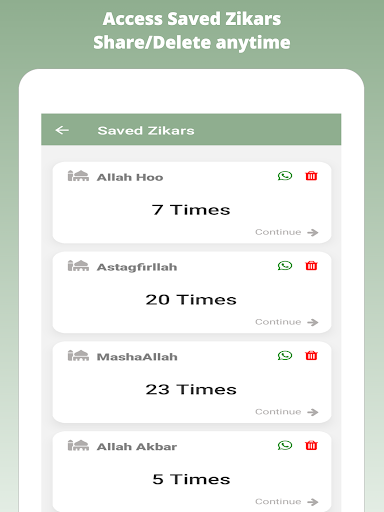Share MashaAllah zikar via WhatsApp
The image size is (384, 512).
click(x=285, y=355)
